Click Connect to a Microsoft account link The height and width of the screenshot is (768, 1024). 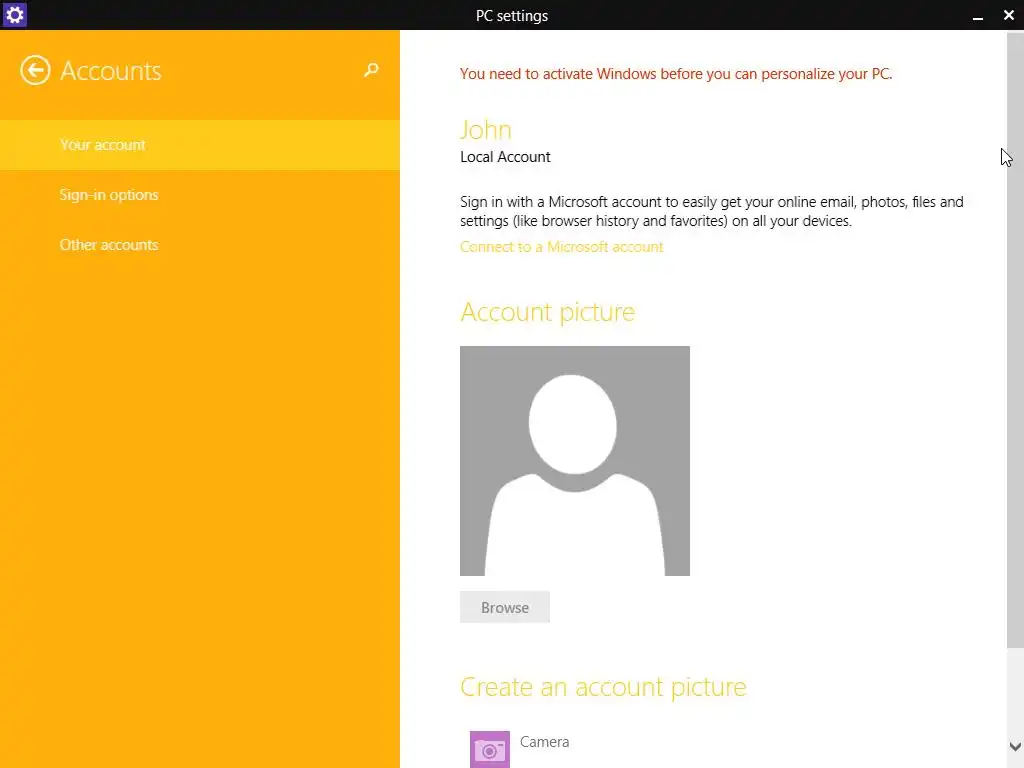pyautogui.click(x=562, y=247)
